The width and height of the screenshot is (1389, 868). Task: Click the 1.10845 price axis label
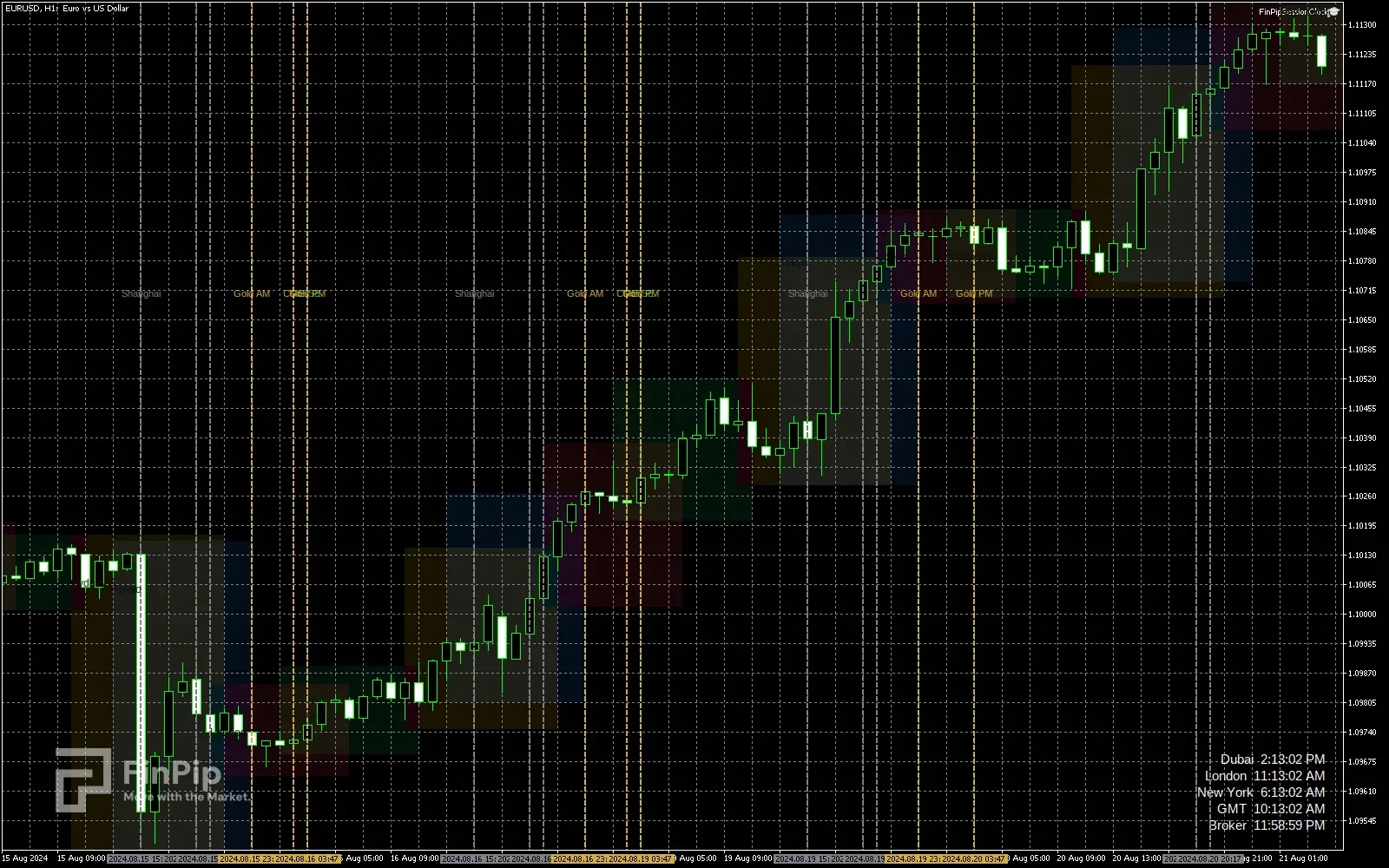pos(1363,232)
